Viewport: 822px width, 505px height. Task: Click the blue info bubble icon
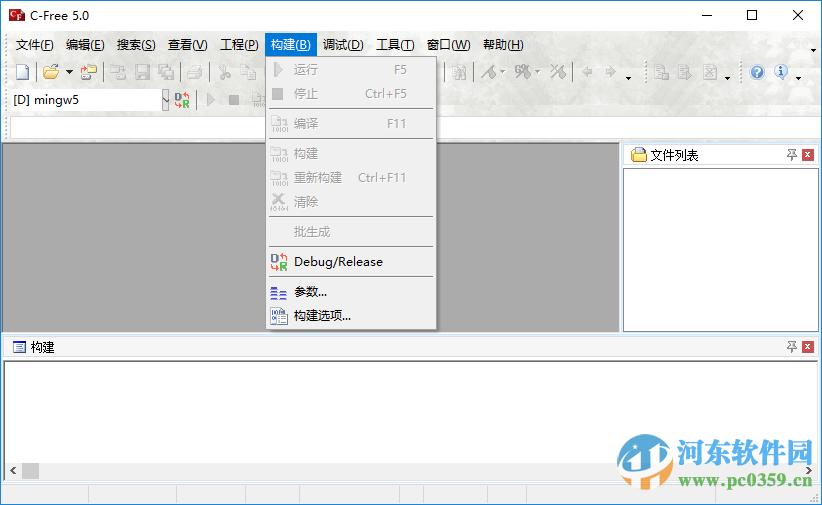click(x=781, y=72)
